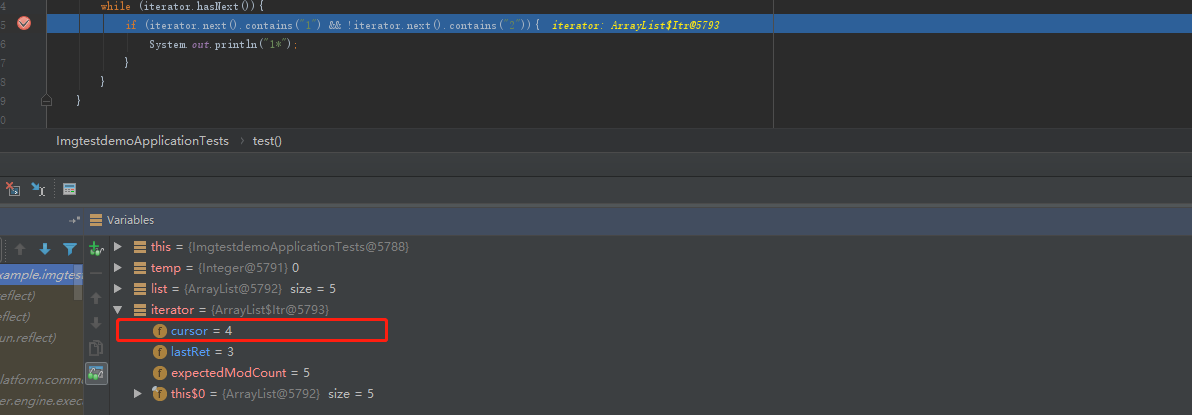Viewport: 1192px width, 415px height.
Task: Click the test() breadcrumb item
Action: 267,141
